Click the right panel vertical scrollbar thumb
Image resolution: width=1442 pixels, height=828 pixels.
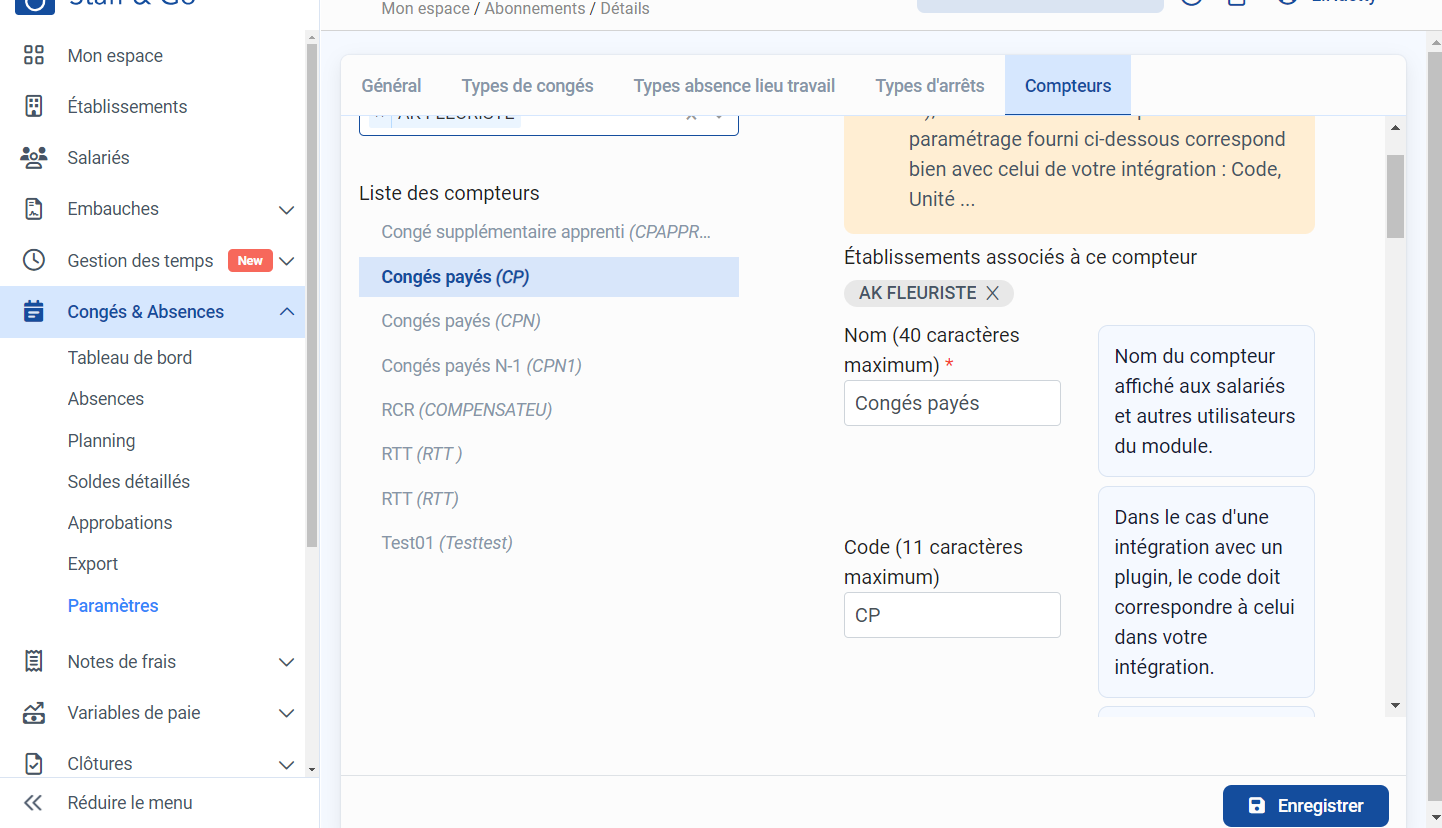click(x=1395, y=196)
